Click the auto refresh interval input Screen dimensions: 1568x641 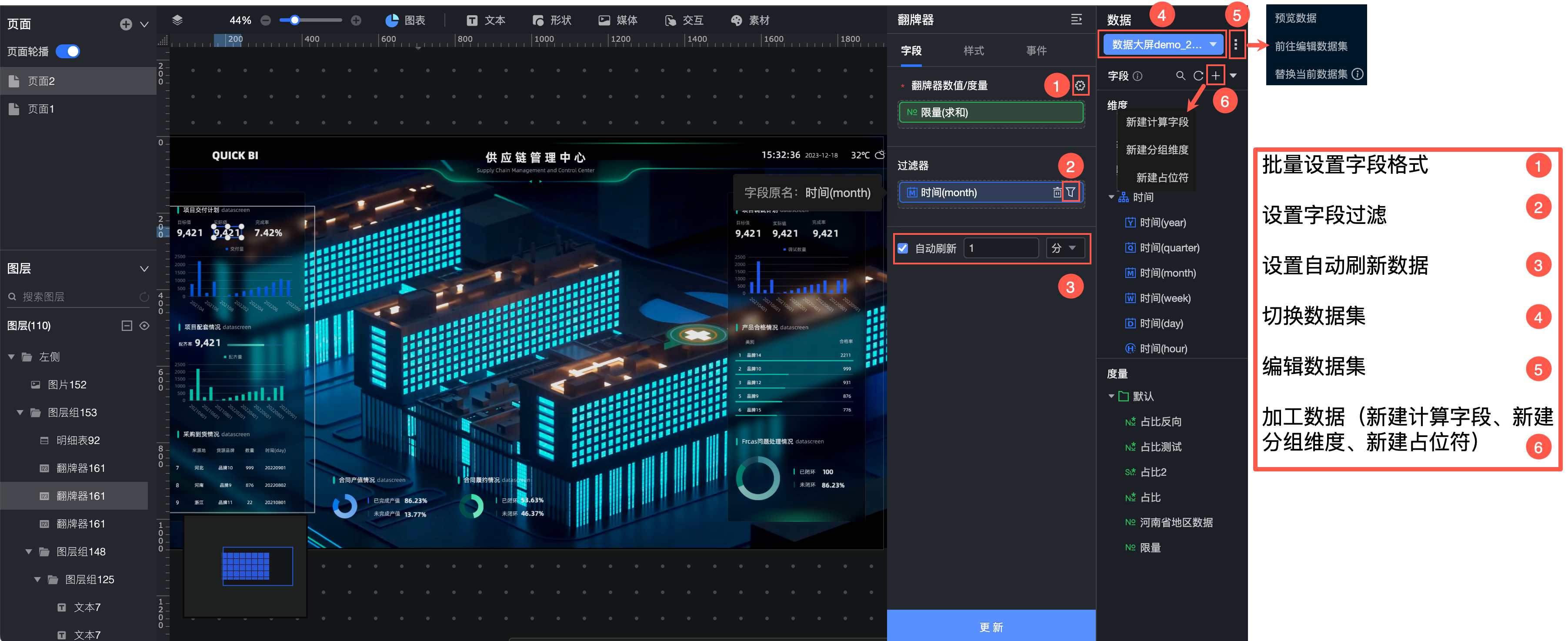1001,248
